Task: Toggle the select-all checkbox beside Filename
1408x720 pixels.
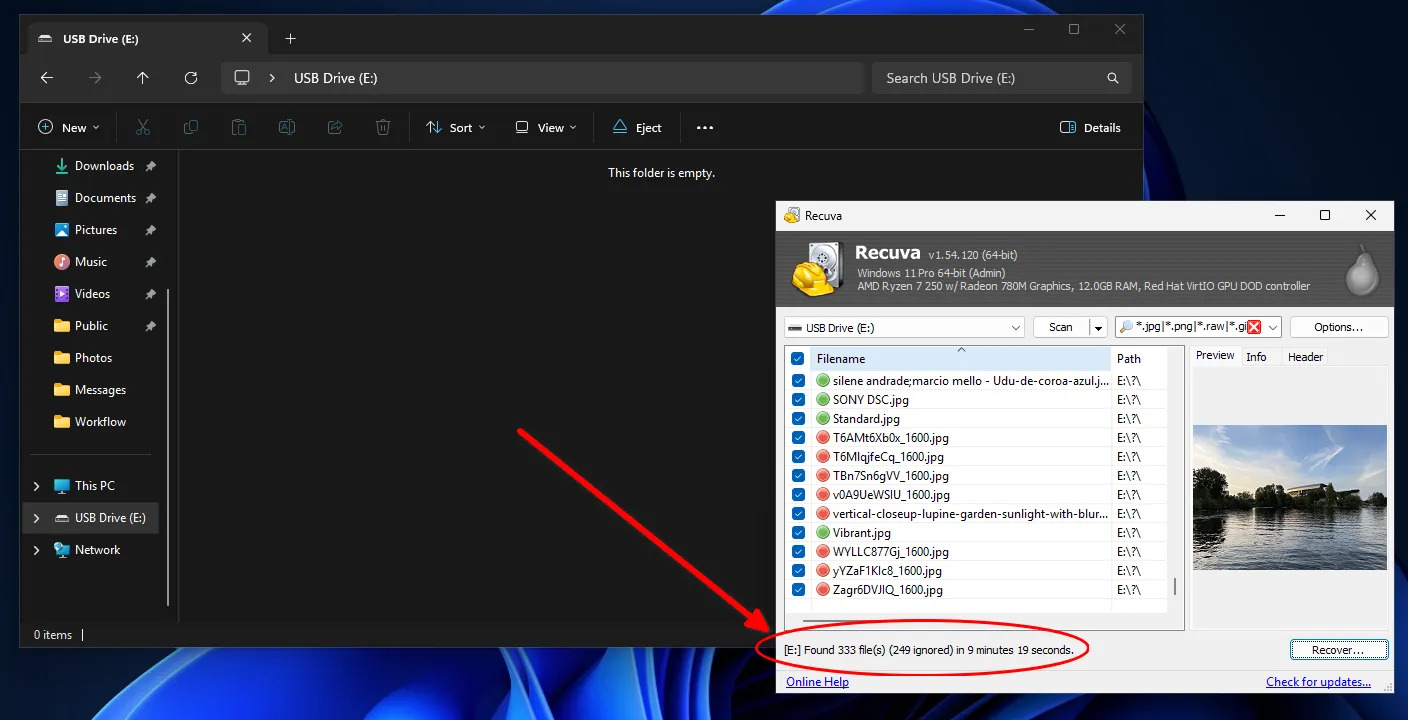Action: (x=798, y=359)
